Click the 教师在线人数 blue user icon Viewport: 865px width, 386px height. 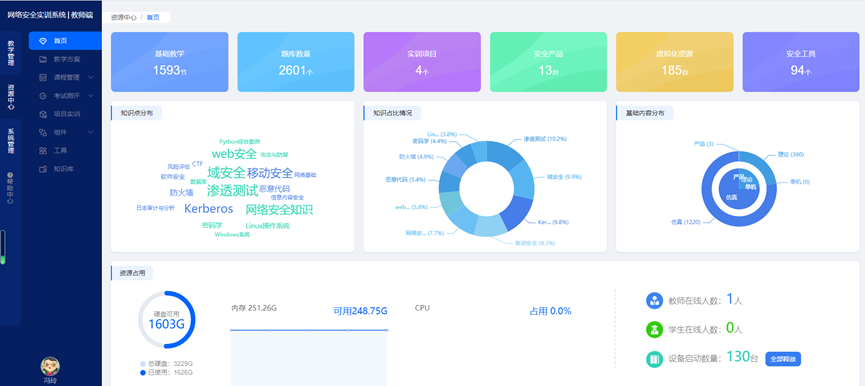coord(654,301)
